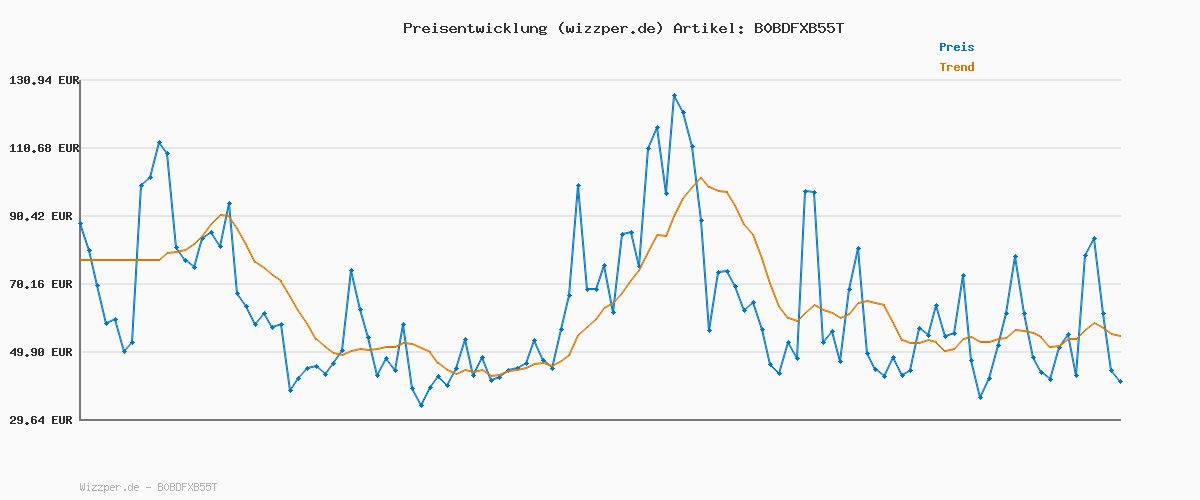Select the orange 'Trend' legend label

(x=956, y=67)
